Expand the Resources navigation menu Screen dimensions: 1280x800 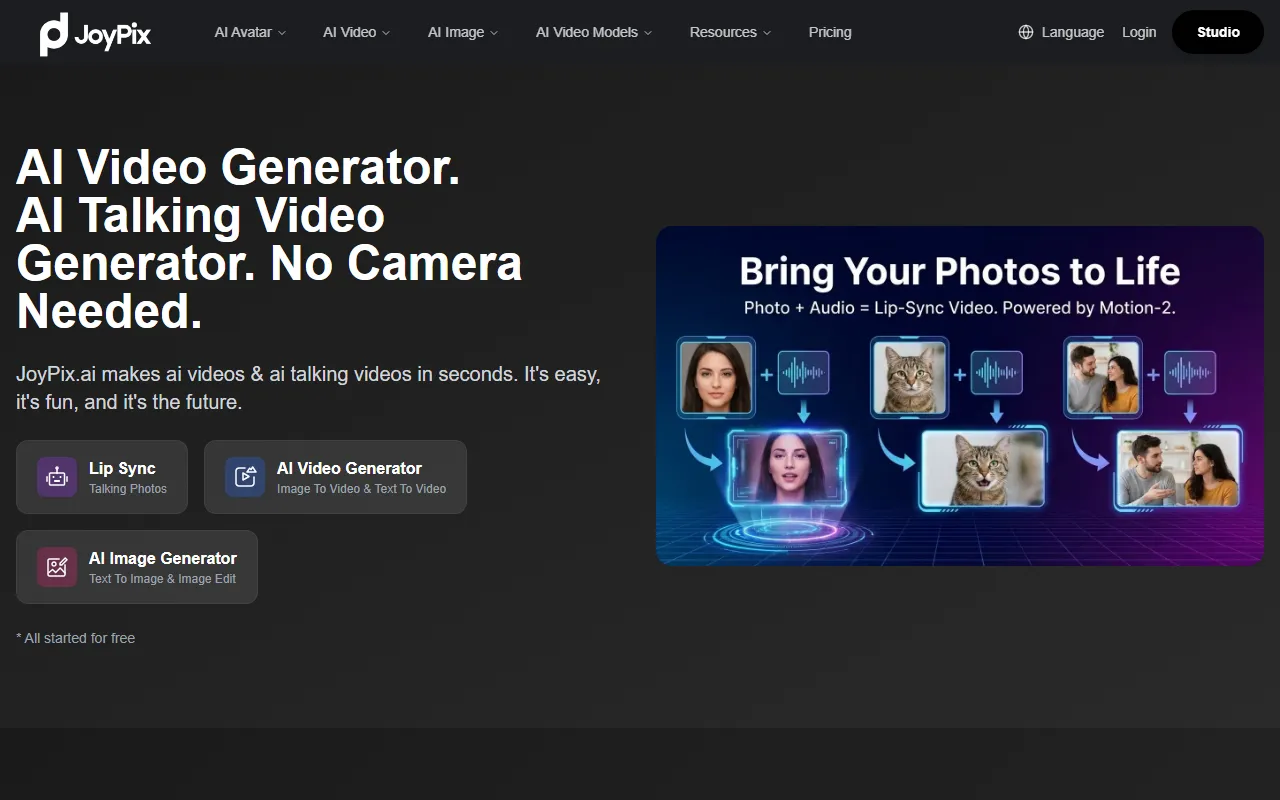[x=730, y=32]
